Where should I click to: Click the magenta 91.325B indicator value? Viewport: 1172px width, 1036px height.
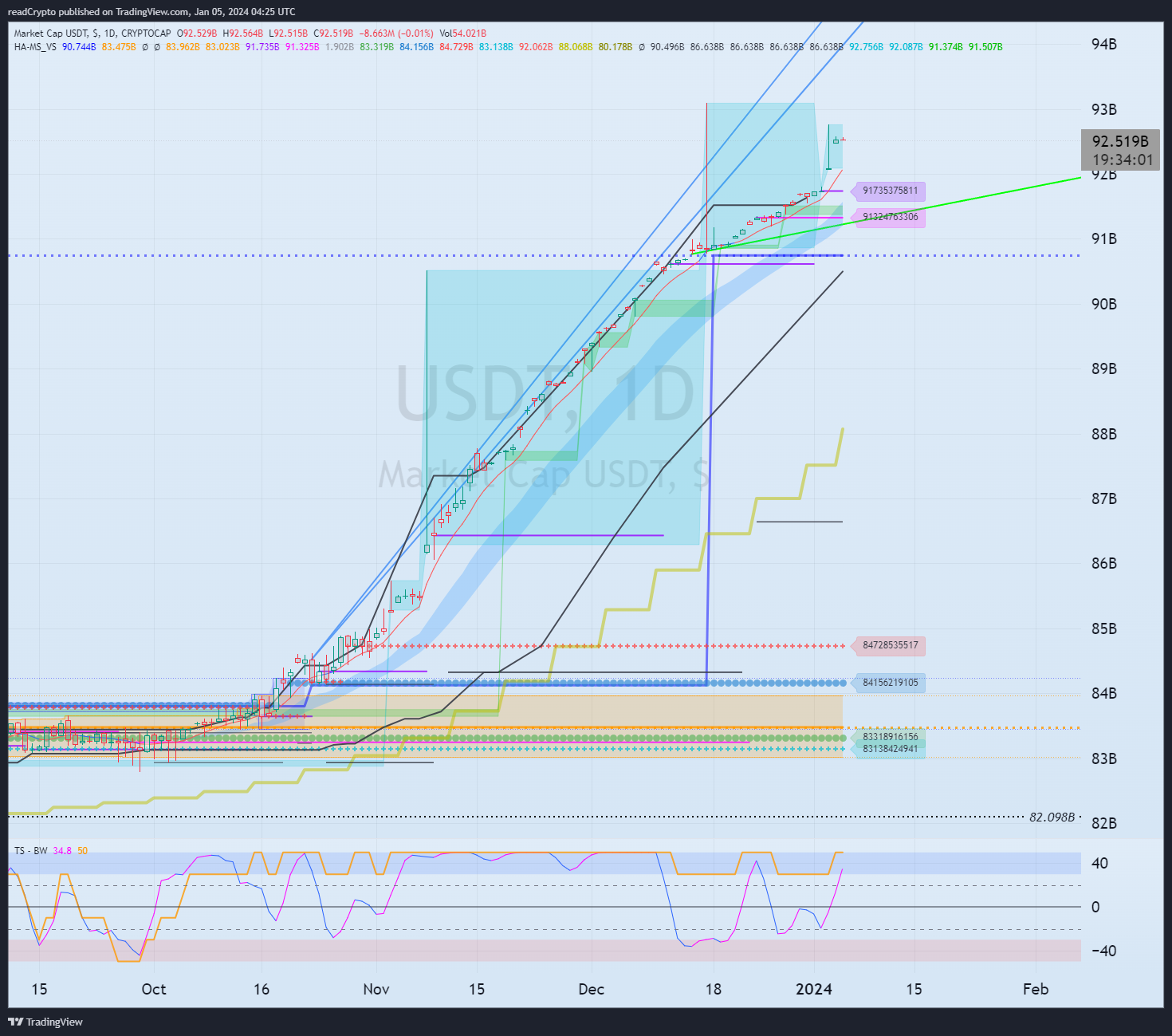click(x=302, y=47)
